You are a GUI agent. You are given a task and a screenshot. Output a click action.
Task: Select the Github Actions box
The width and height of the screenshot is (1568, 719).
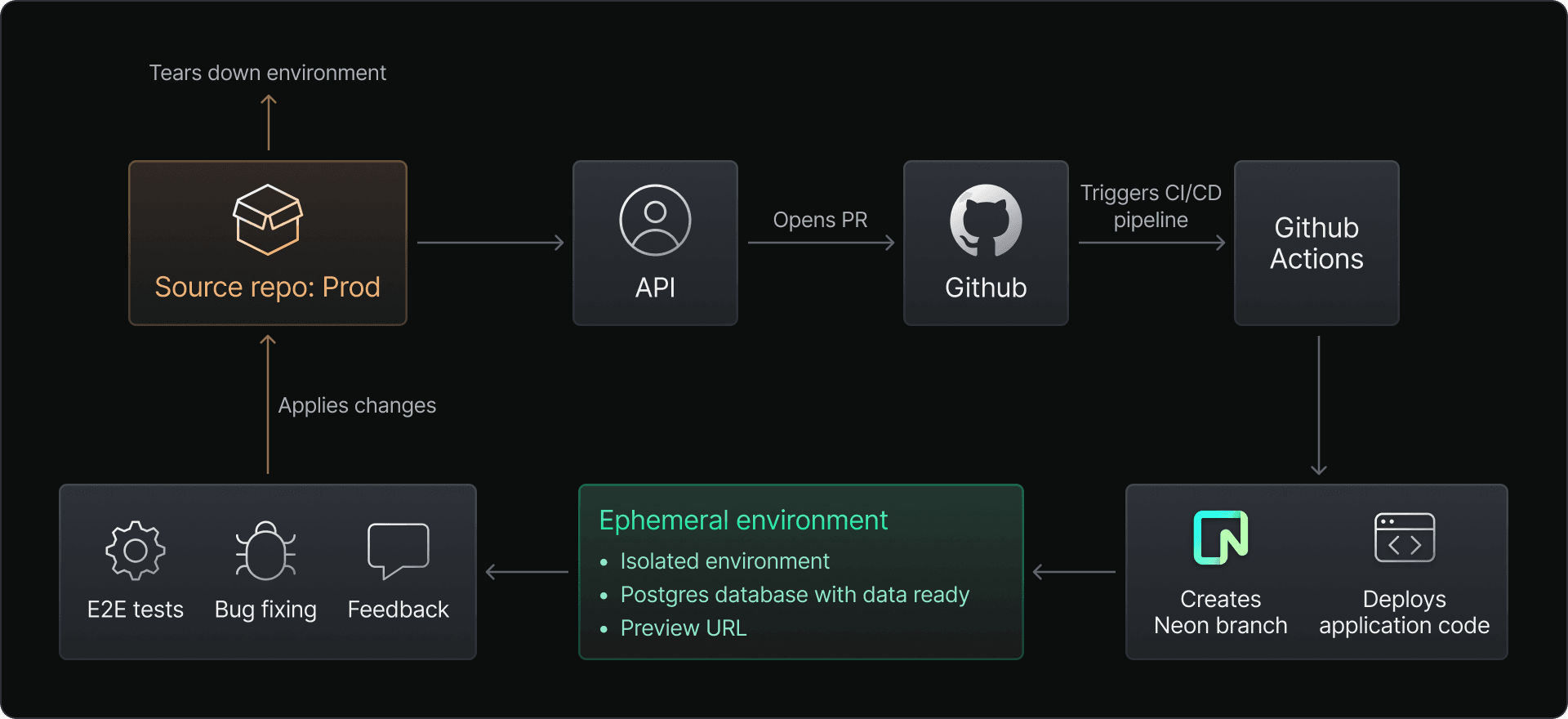pyautogui.click(x=1316, y=243)
